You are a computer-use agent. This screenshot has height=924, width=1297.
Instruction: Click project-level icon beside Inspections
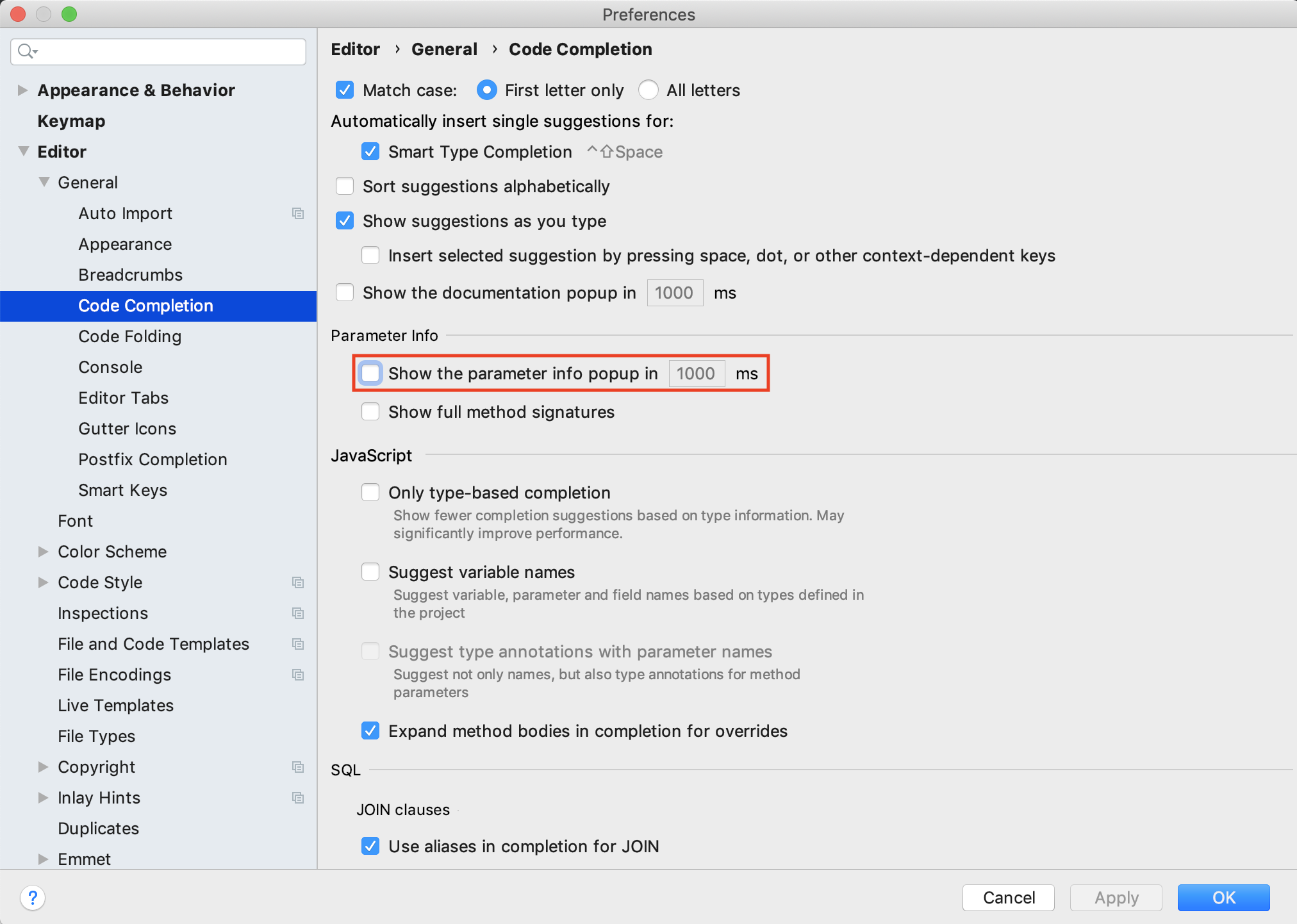[298, 613]
